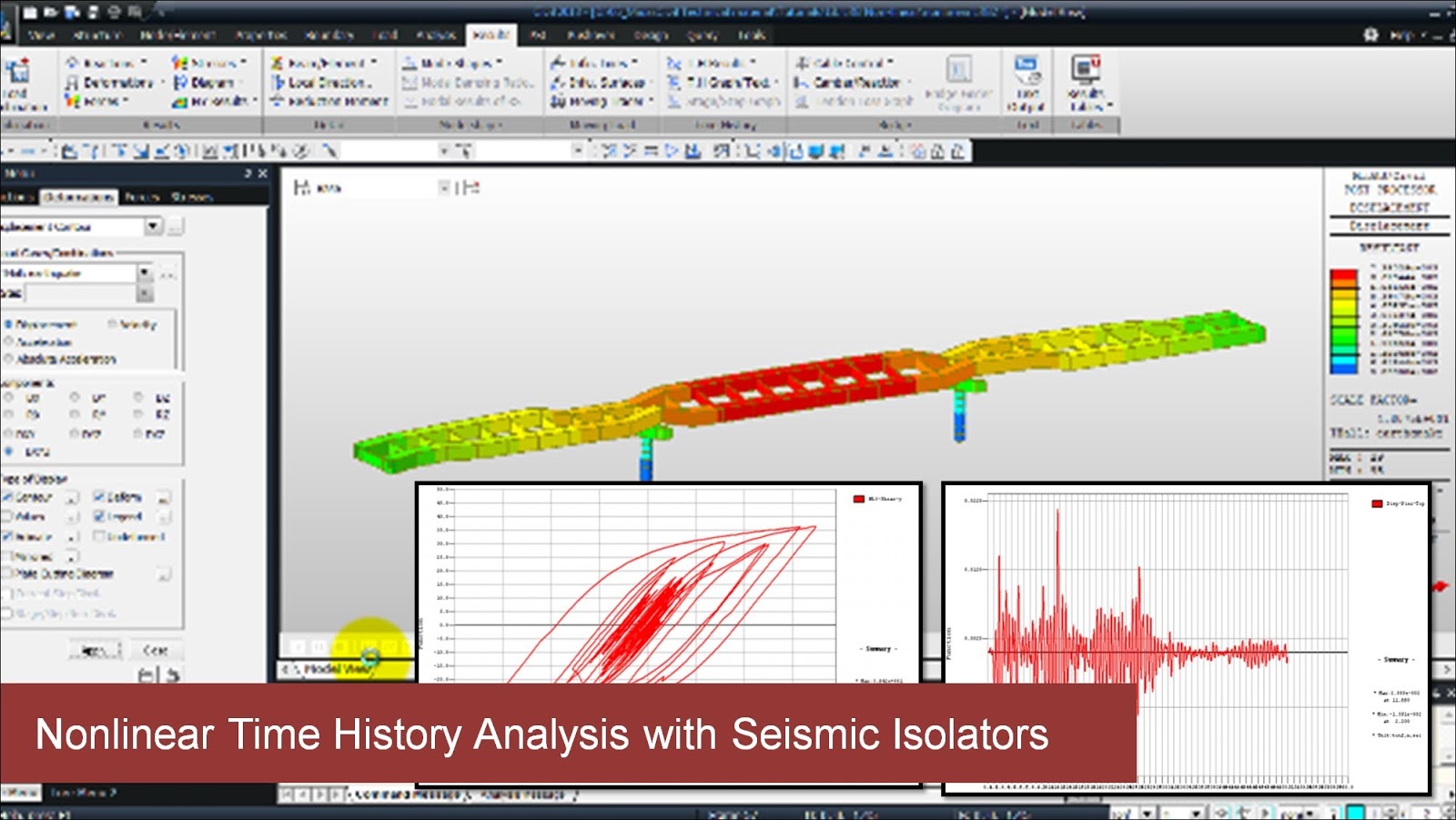Toggle Undeformed checkbox

click(x=99, y=536)
